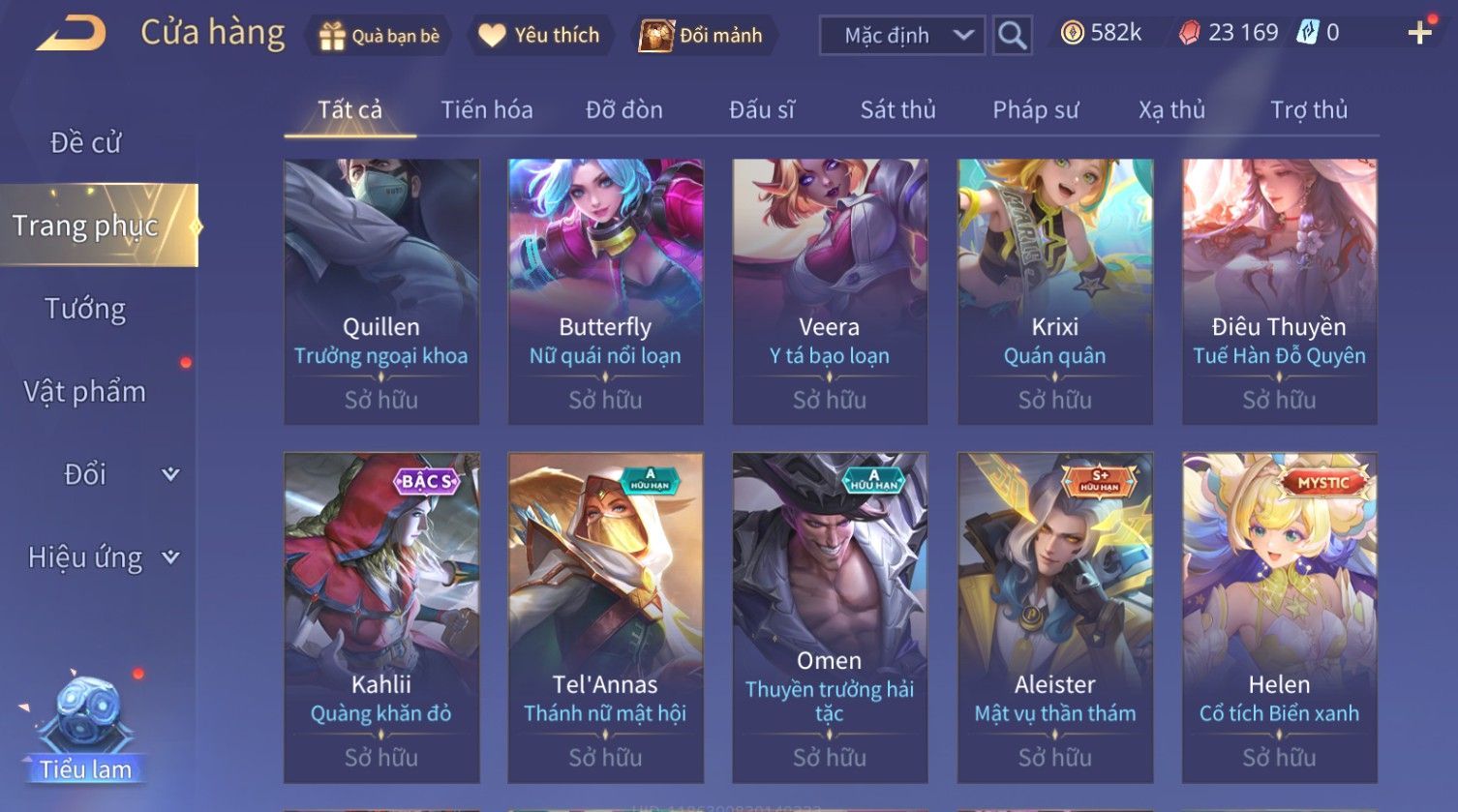Image resolution: width=1458 pixels, height=812 pixels.
Task: Click the gold coin currency icon
Action: tap(1072, 33)
